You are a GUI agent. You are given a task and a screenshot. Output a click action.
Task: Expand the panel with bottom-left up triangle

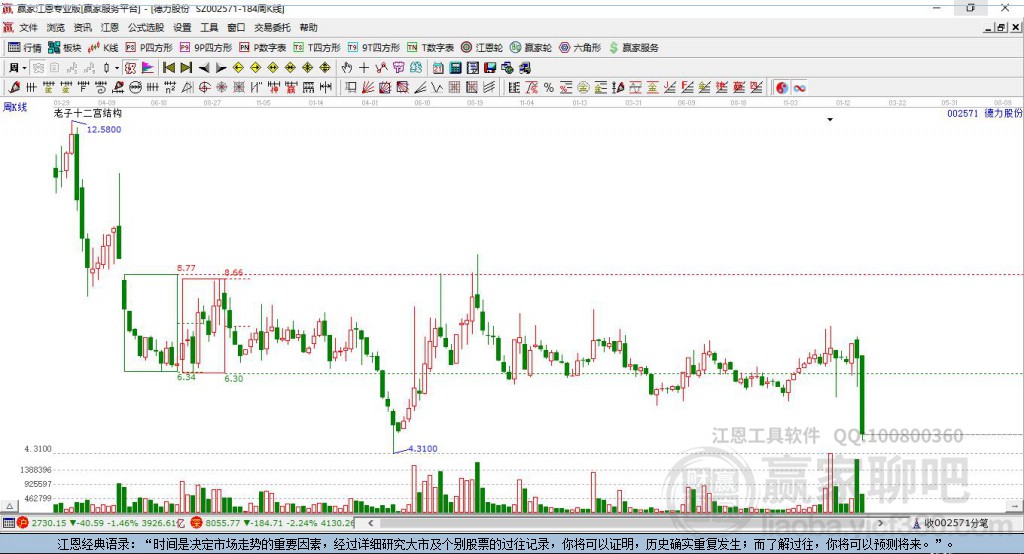(9, 506)
